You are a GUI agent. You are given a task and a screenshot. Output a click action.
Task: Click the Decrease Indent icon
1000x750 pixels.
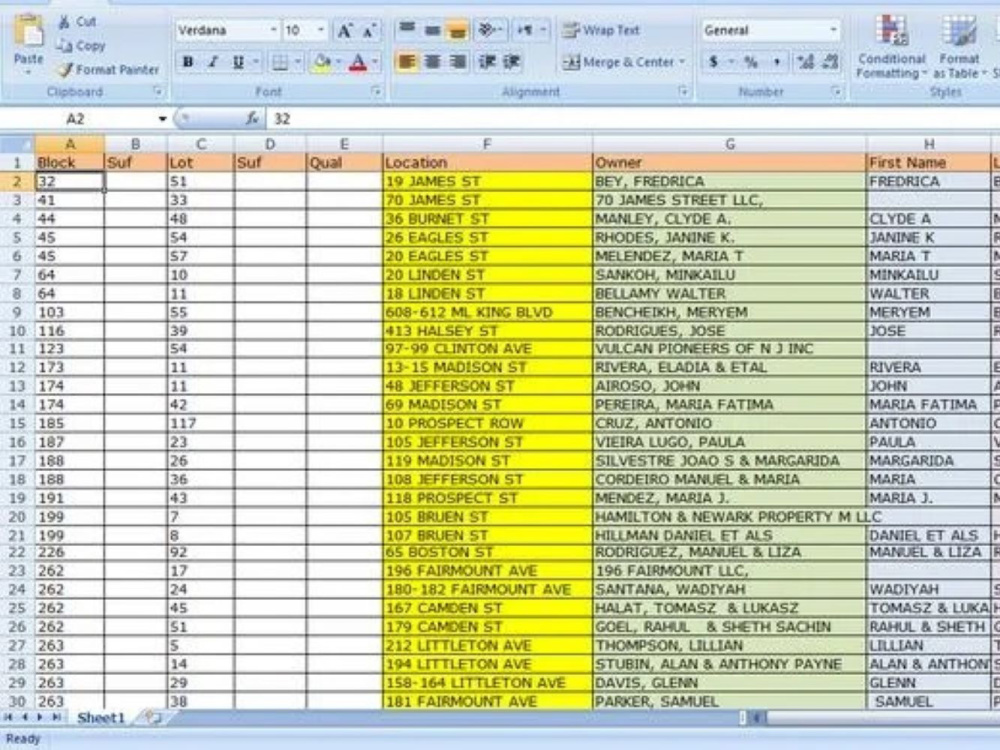(487, 62)
